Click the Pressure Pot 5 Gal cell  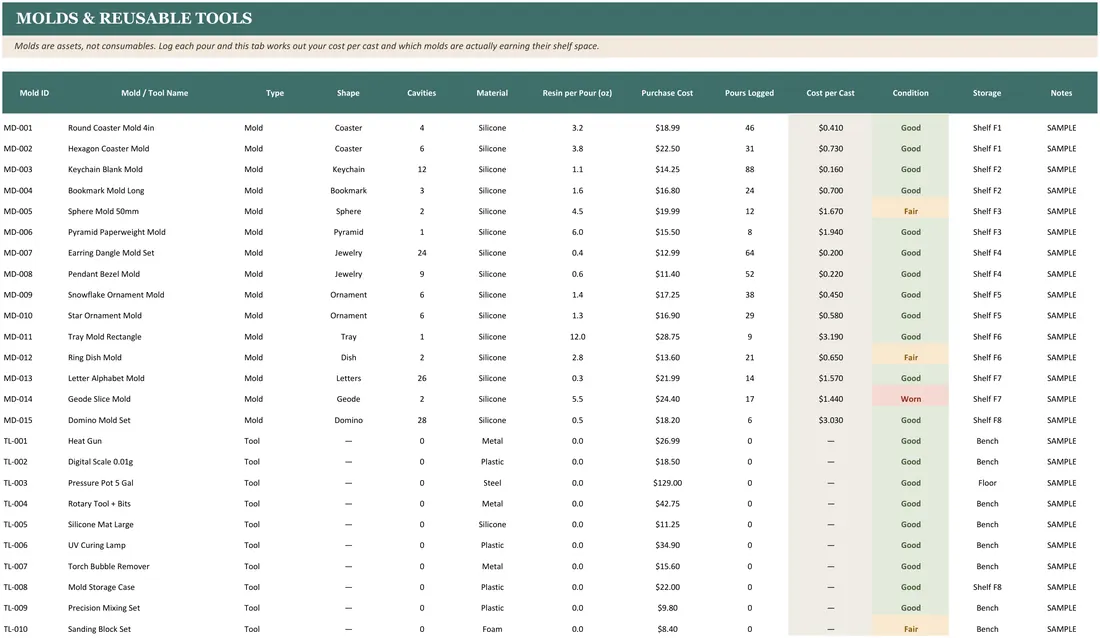pos(100,483)
